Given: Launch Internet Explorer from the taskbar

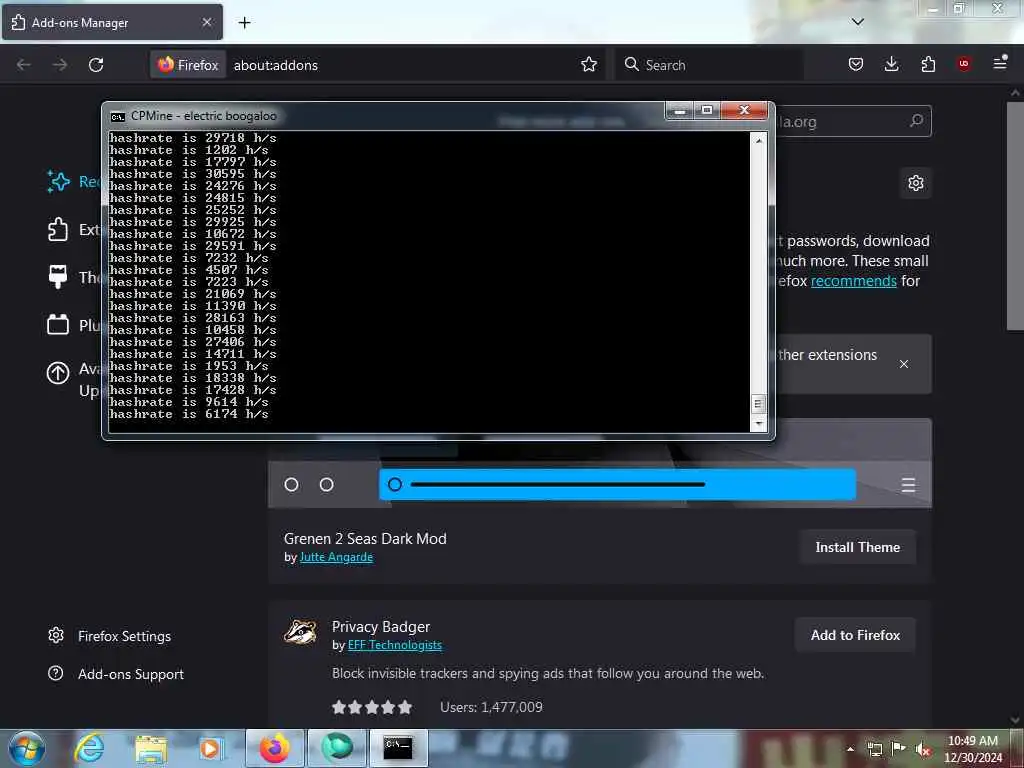Looking at the screenshot, I should [x=89, y=748].
